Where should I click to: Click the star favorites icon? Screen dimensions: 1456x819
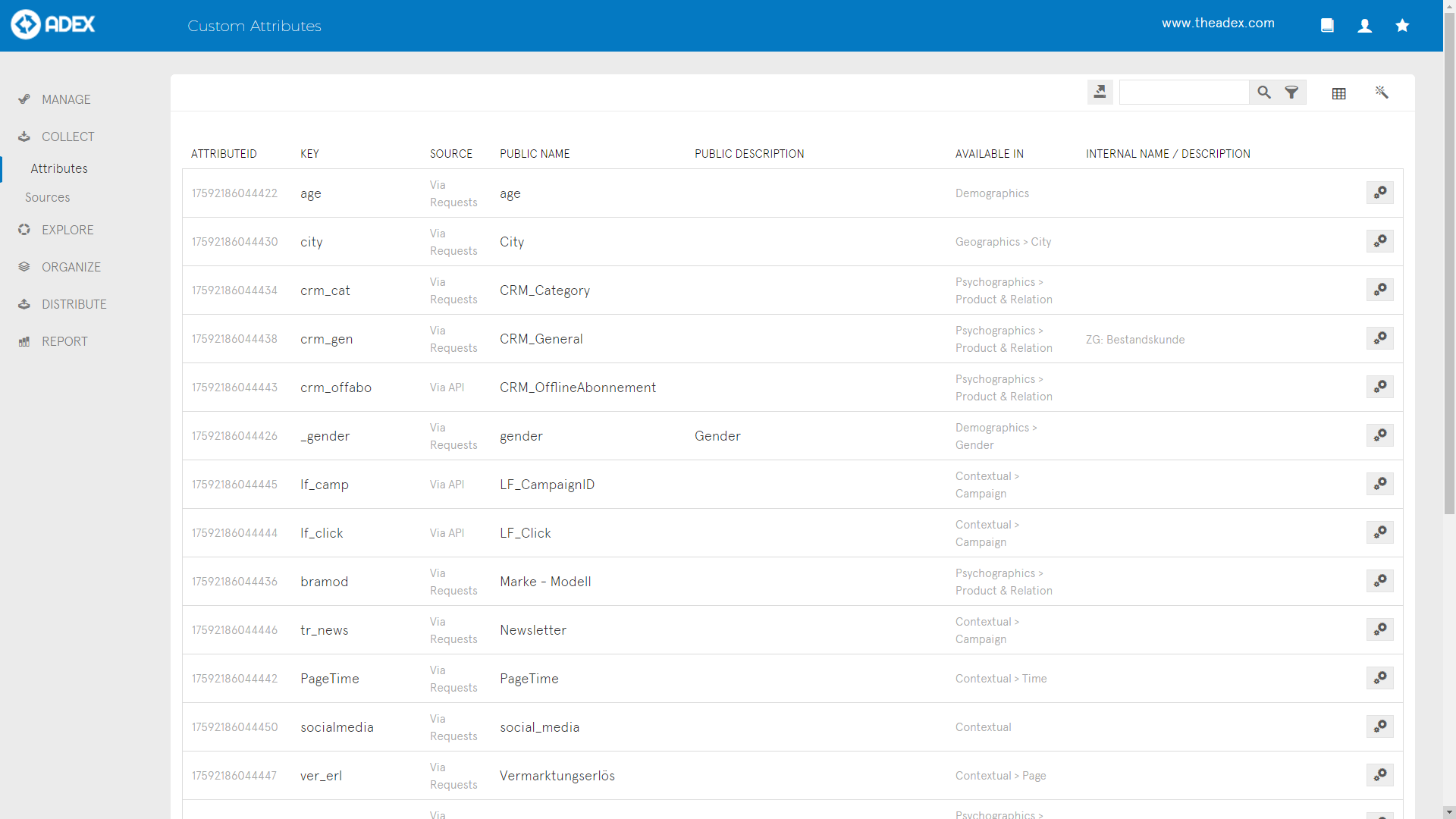click(x=1402, y=26)
